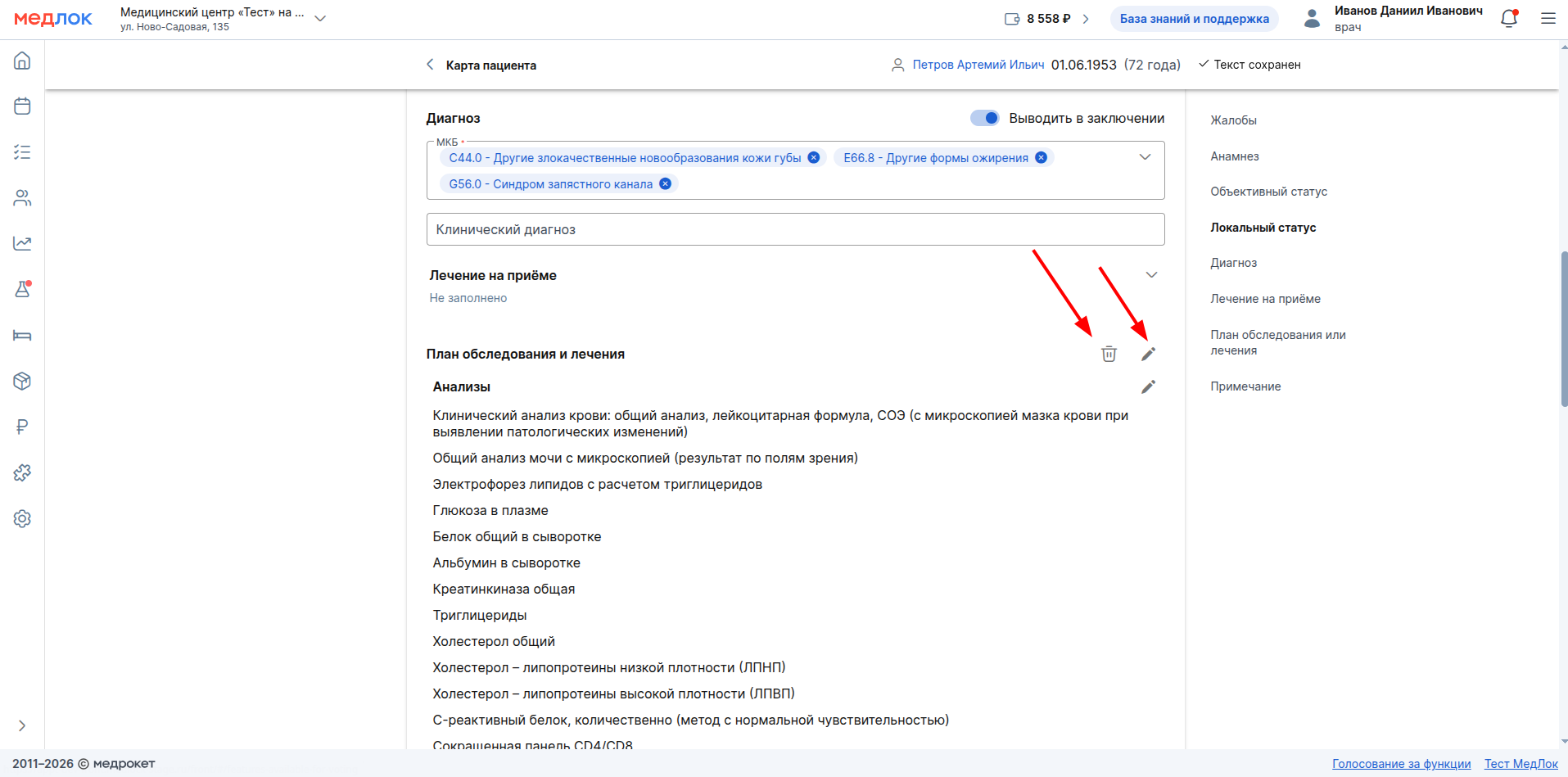The height and width of the screenshot is (777, 1568).
Task: Remove the C44.0 diagnosis chip
Action: [x=813, y=158]
